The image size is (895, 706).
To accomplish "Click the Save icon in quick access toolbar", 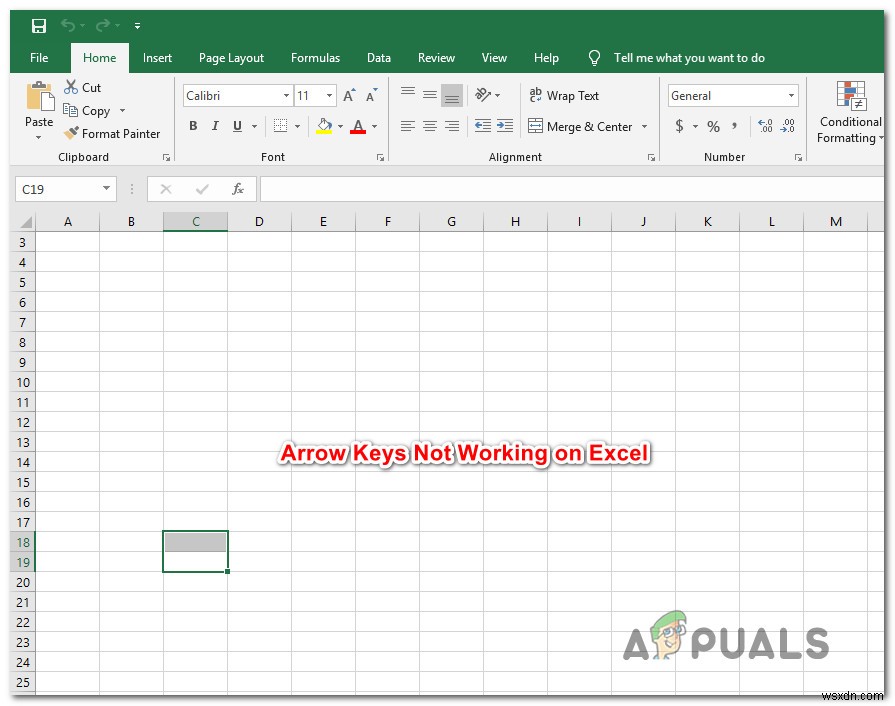I will pyautogui.click(x=39, y=26).
